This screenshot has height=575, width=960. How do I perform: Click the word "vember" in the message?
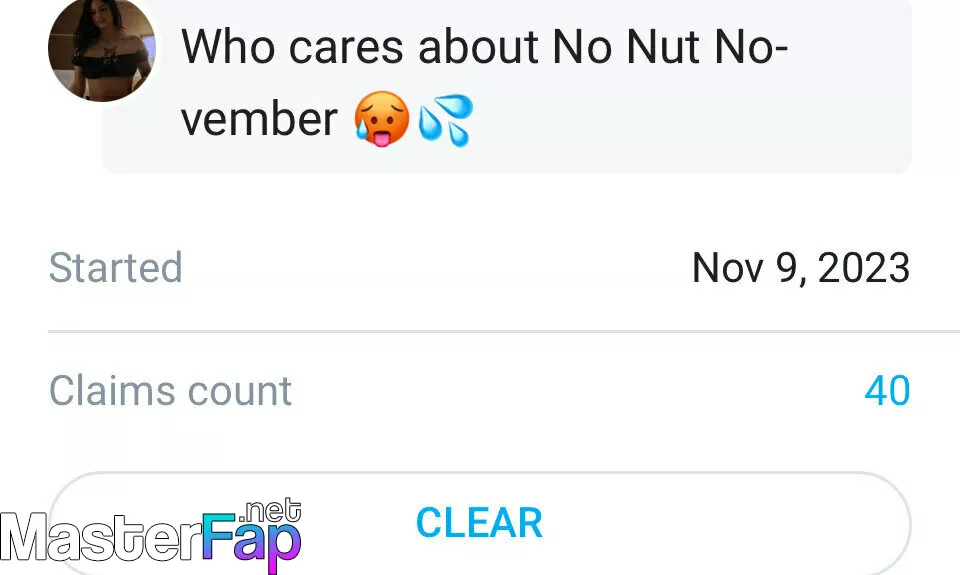click(x=259, y=119)
